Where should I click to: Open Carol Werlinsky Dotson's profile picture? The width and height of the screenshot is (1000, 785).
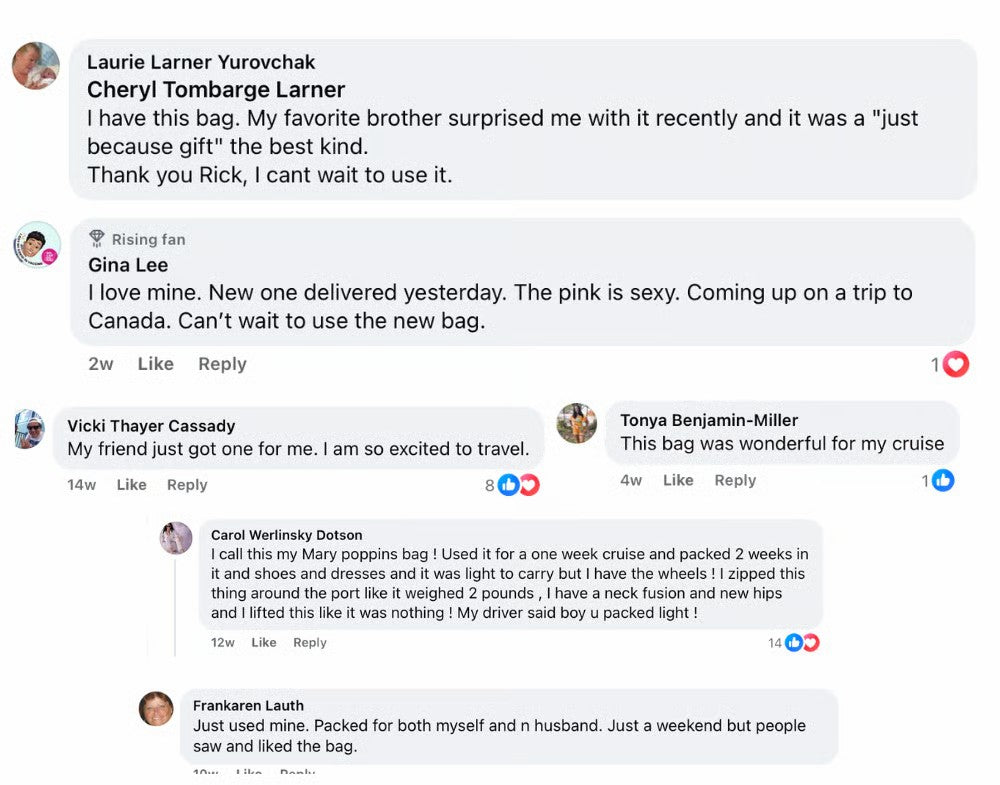(x=176, y=538)
